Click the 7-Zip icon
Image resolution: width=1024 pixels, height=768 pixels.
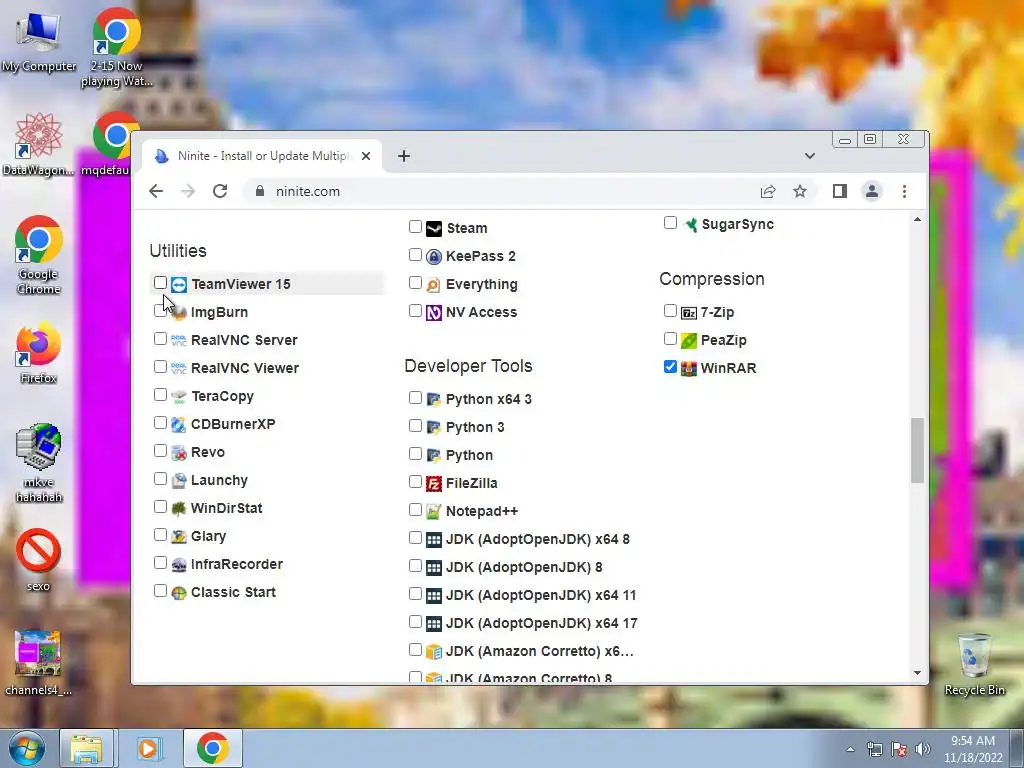689,313
